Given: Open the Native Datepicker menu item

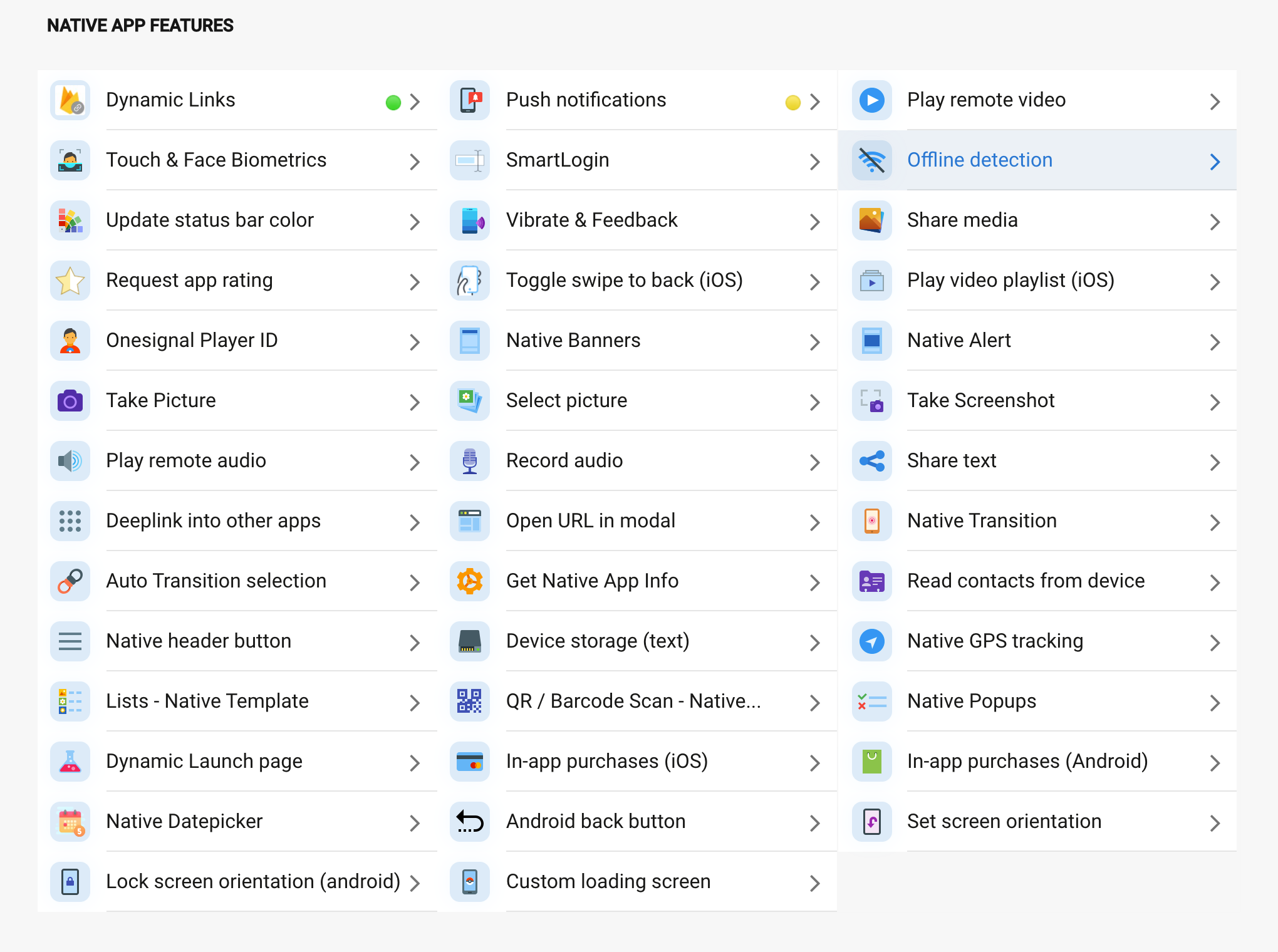Looking at the screenshot, I should pos(184,822).
